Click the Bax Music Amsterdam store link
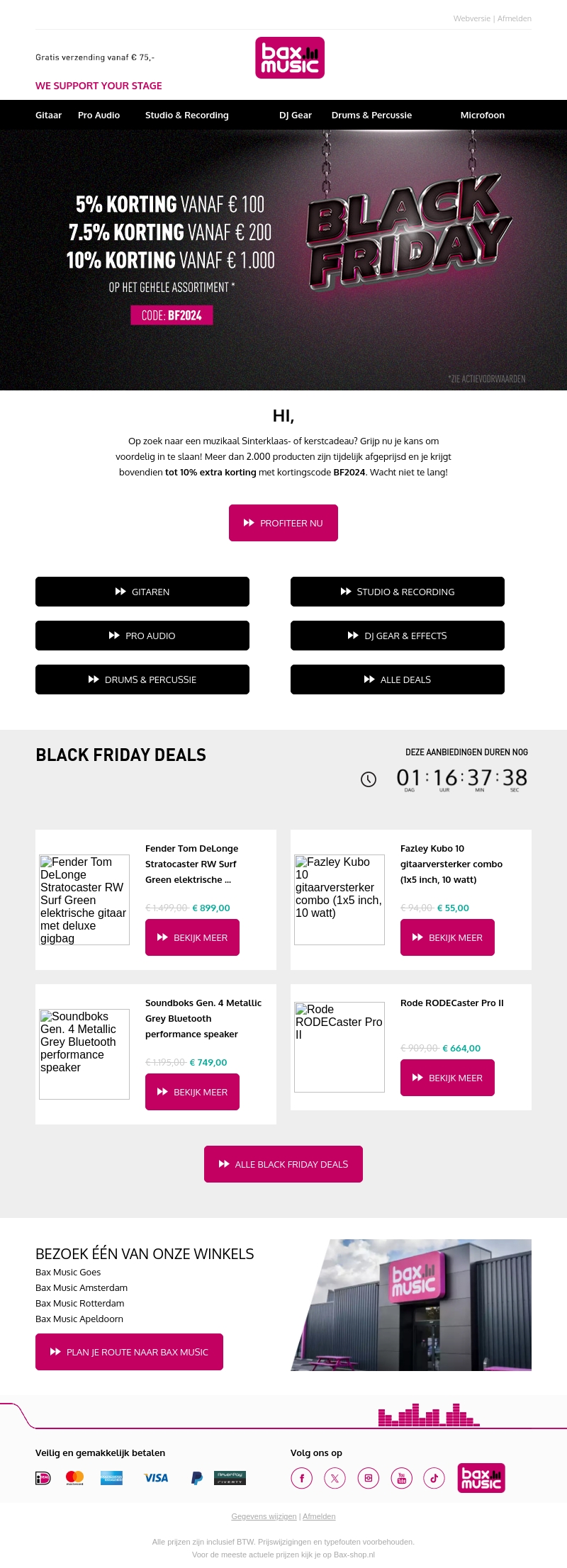This screenshot has width=567, height=1568. pos(82,1287)
